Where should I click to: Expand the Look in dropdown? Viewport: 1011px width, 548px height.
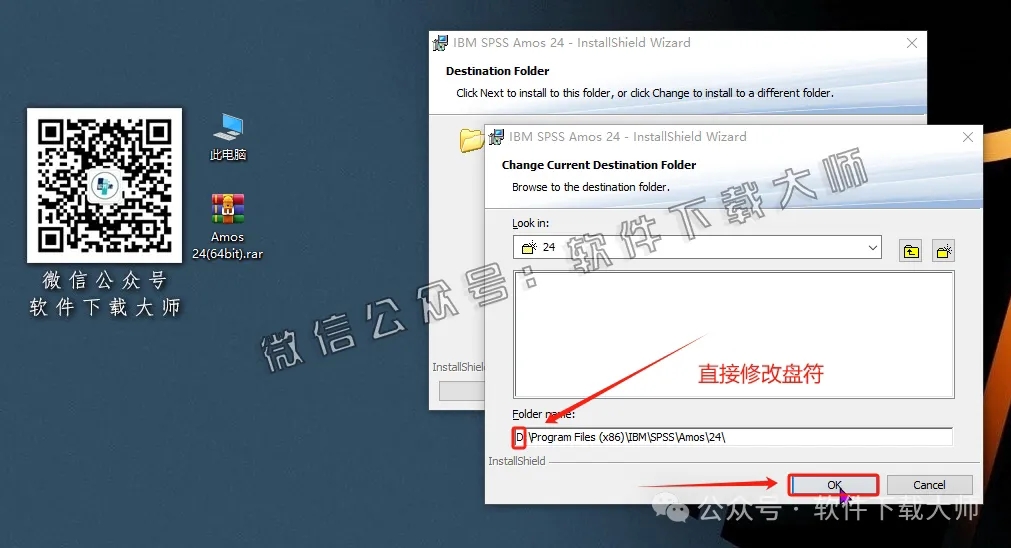pos(872,248)
